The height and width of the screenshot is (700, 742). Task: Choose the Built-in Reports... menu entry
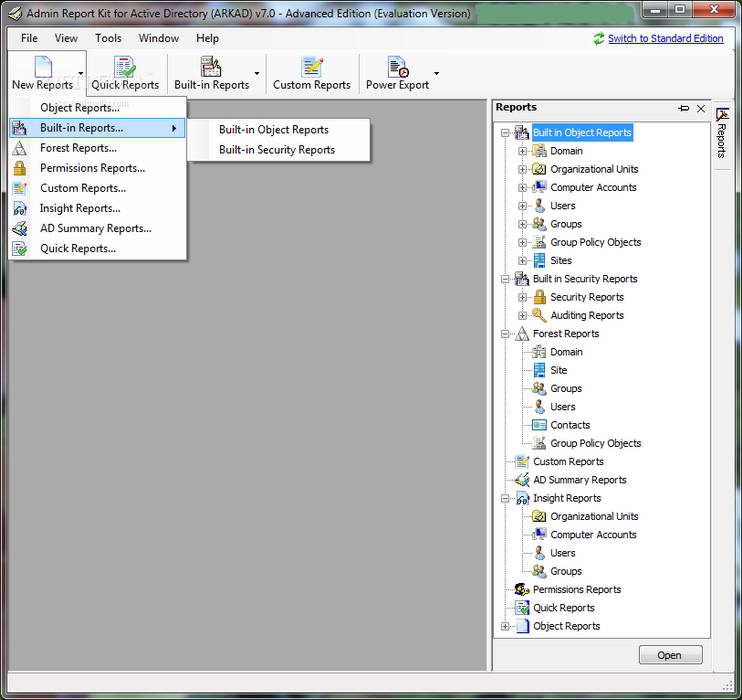point(97,128)
